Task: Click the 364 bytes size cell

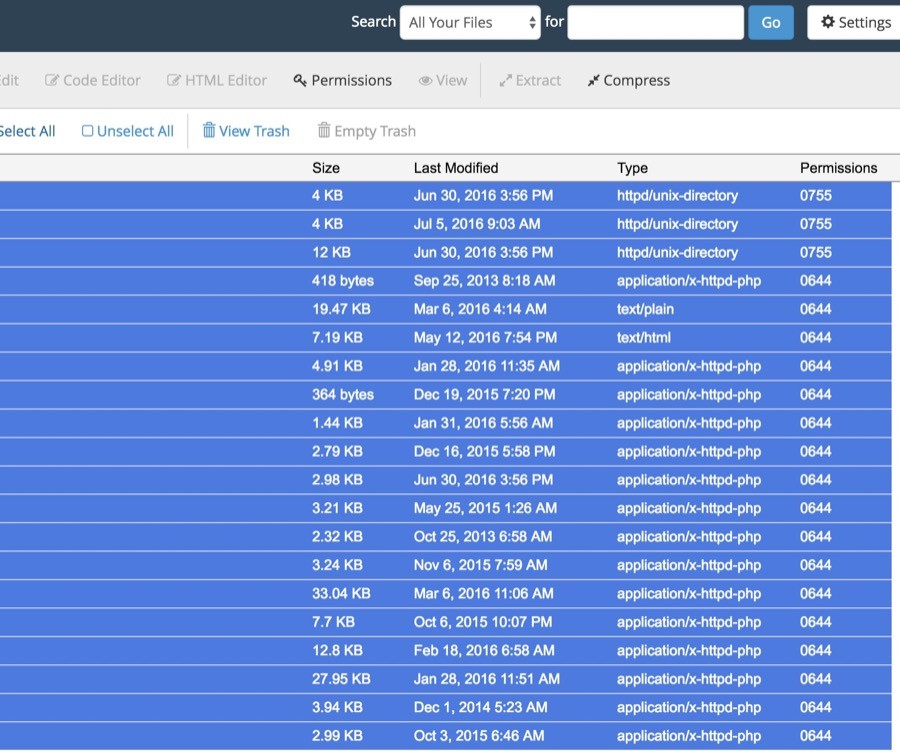Action: coord(343,394)
